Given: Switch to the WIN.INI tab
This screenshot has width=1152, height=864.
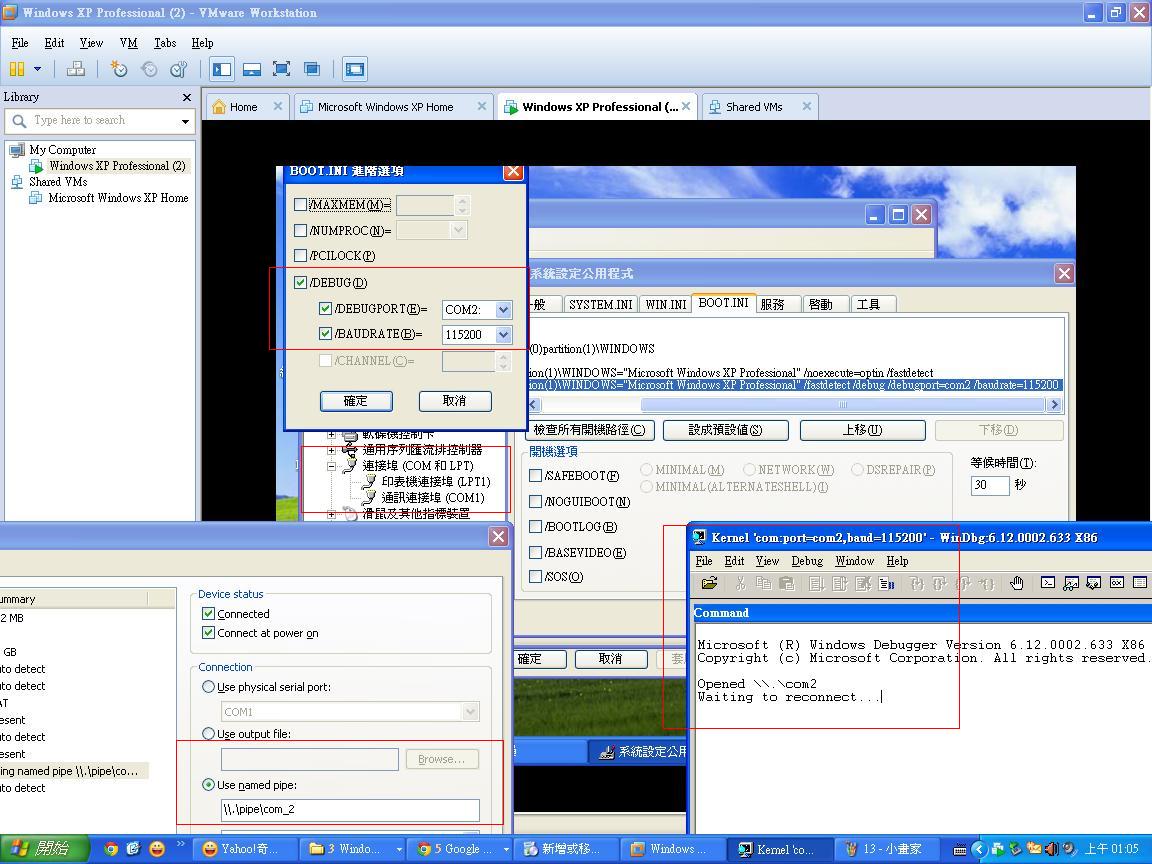Looking at the screenshot, I should click(666, 304).
